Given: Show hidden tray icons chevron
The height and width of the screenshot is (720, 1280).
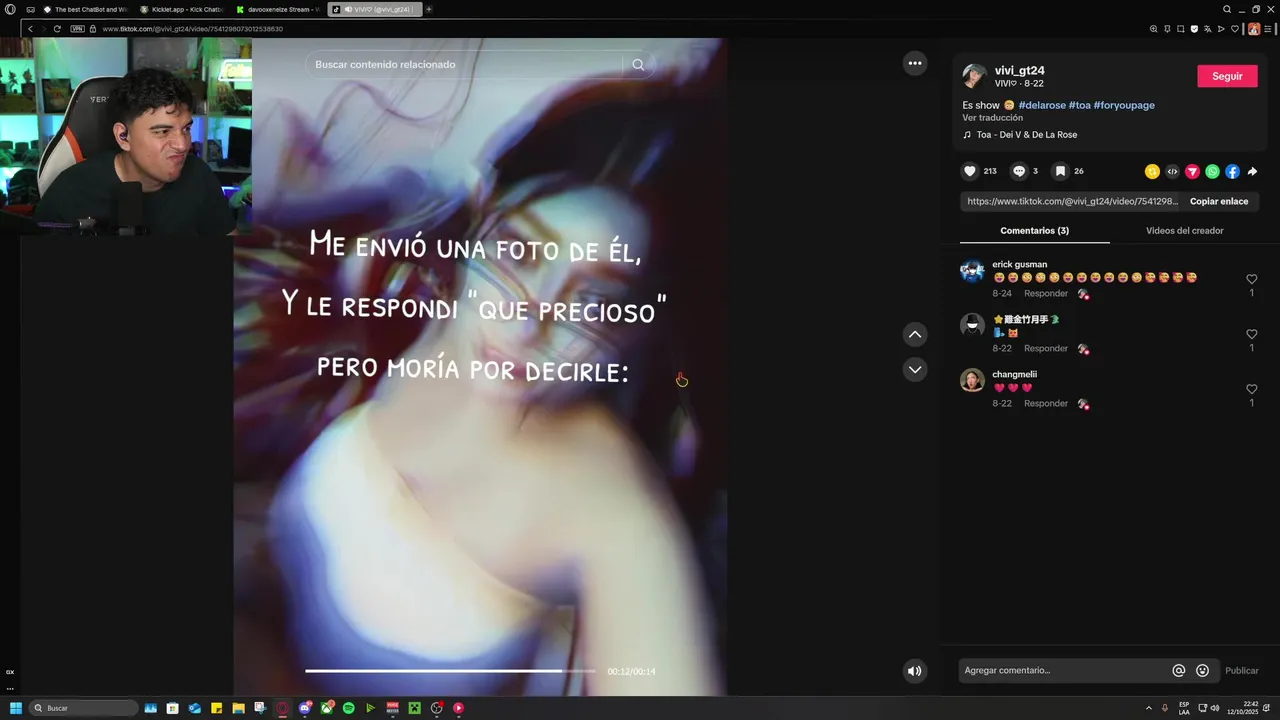Looking at the screenshot, I should pyautogui.click(x=1149, y=708).
